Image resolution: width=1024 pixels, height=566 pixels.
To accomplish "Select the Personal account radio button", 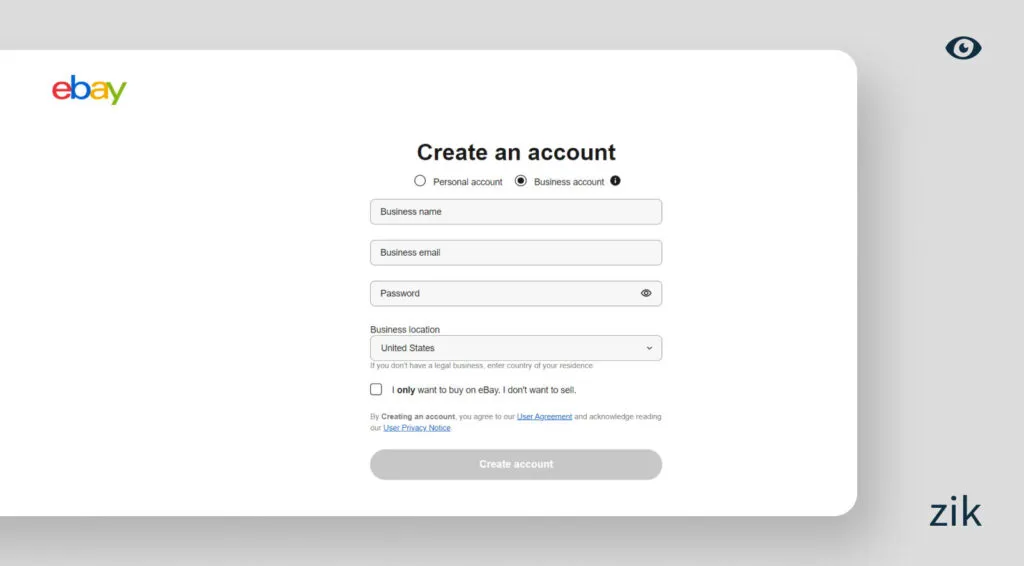I will pyautogui.click(x=420, y=181).
